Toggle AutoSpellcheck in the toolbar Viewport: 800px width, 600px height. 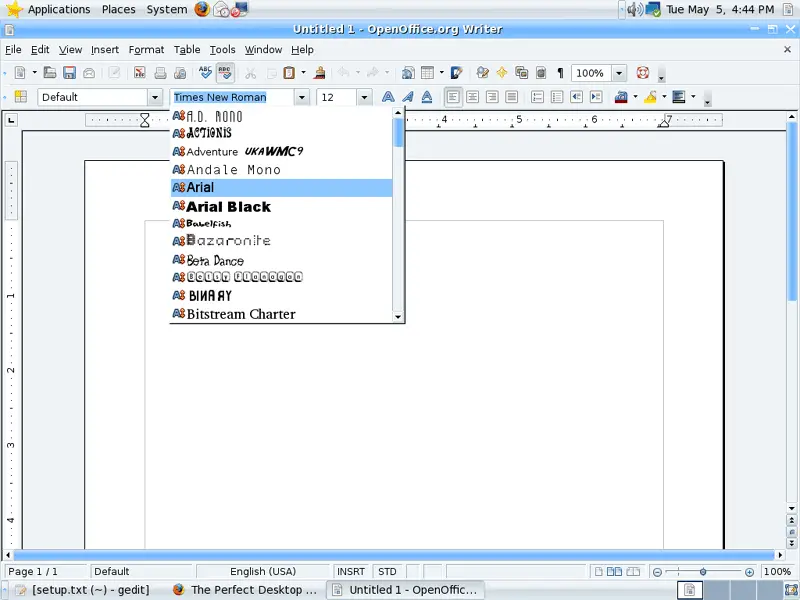(225, 73)
